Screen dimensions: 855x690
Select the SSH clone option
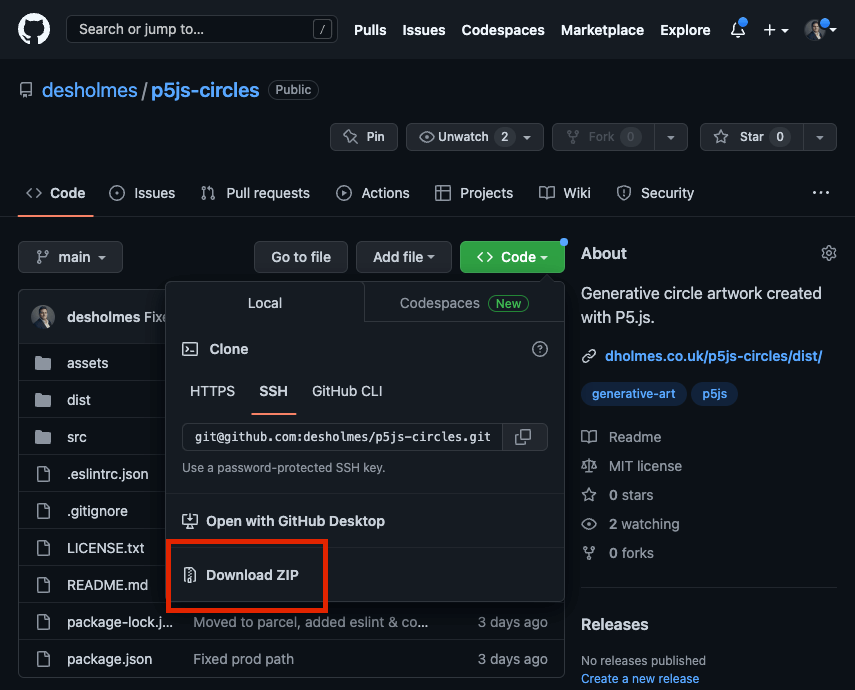click(273, 392)
